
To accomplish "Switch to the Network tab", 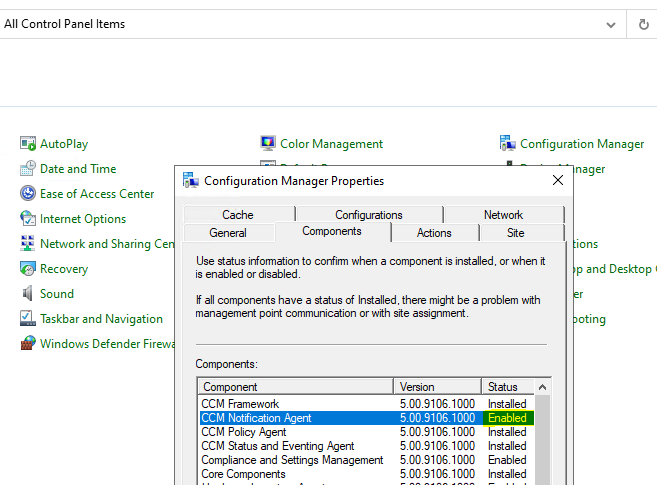I will 504,214.
